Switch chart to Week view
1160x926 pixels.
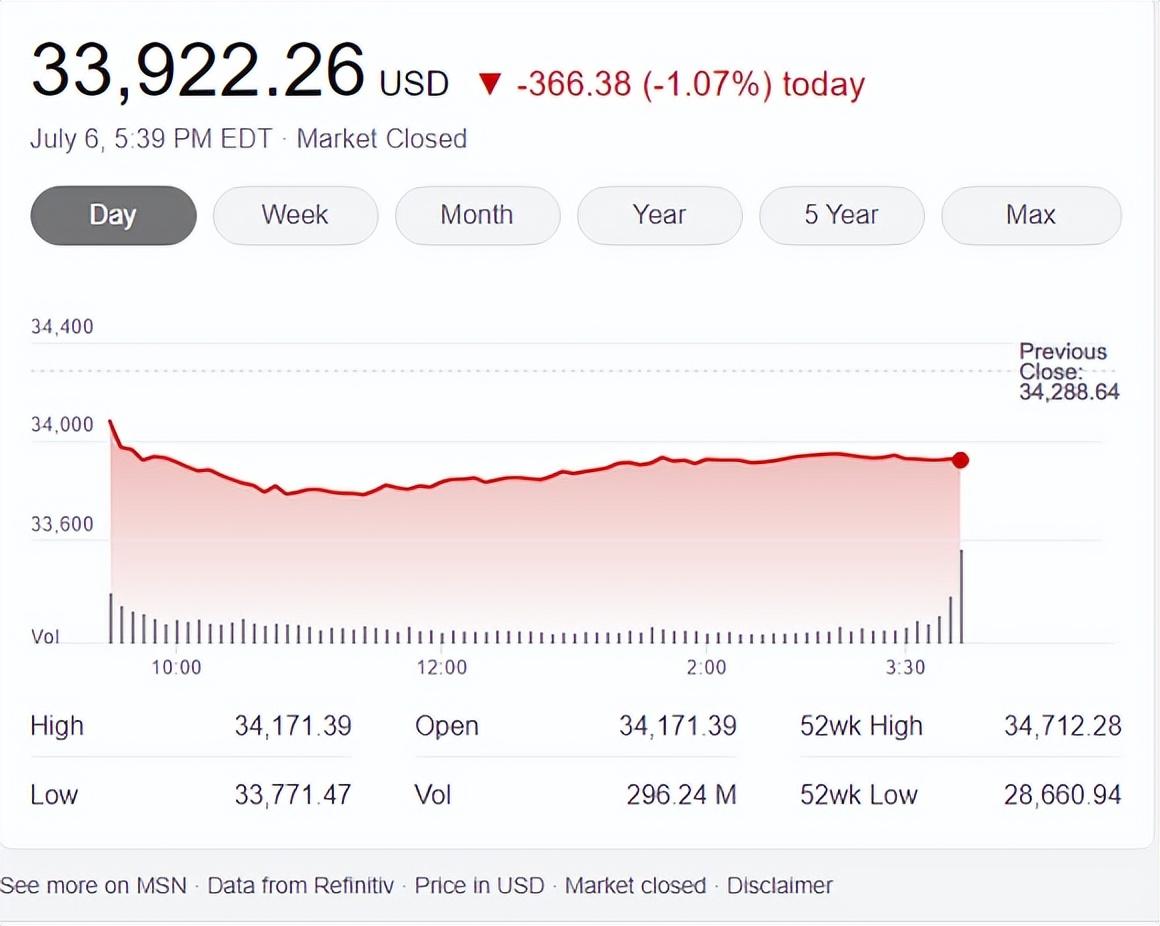(295, 215)
